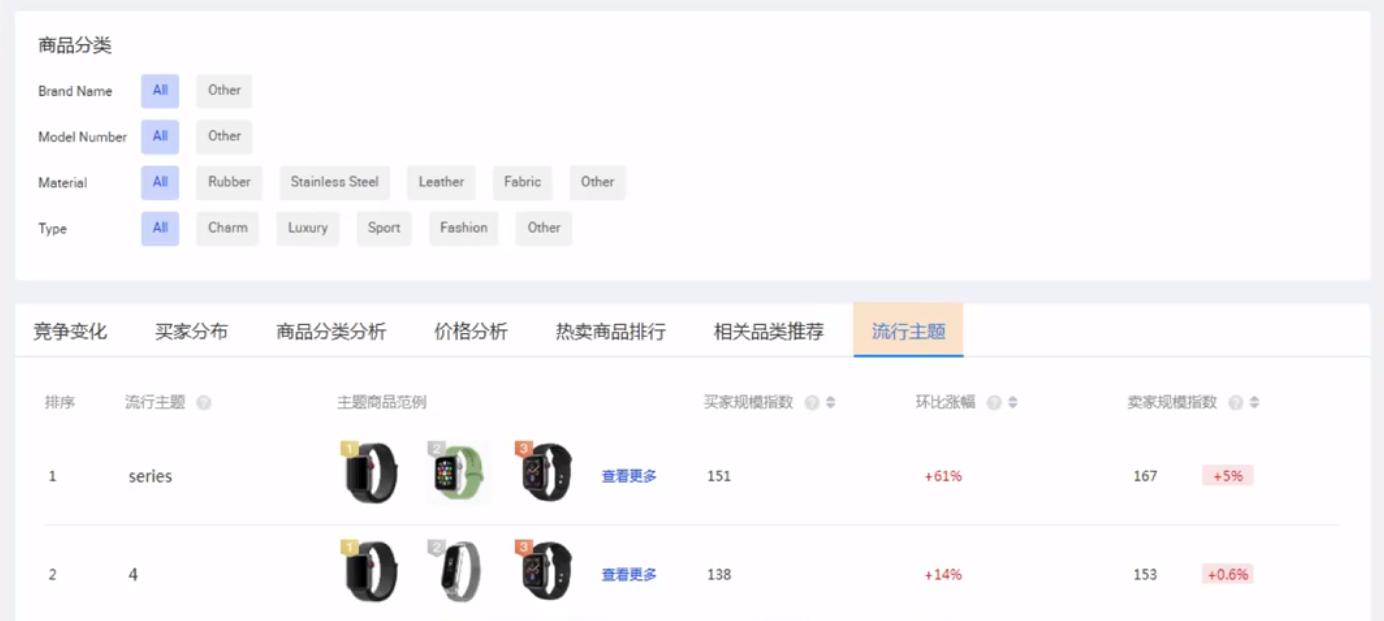The image size is (1384, 621).
Task: Switch to 竞争变化 tab
Action: (70, 331)
